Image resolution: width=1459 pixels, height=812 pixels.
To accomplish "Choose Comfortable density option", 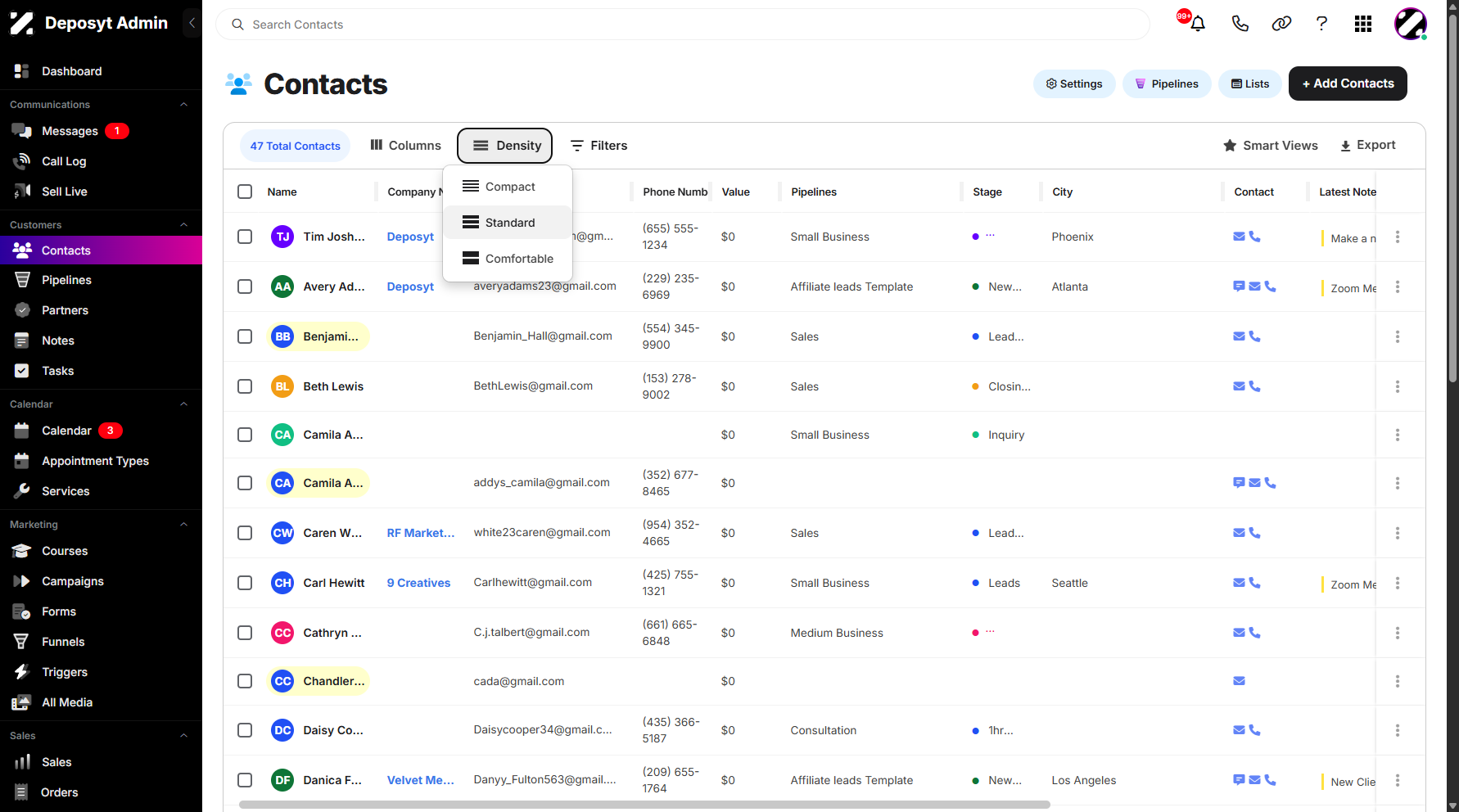I will (508, 259).
